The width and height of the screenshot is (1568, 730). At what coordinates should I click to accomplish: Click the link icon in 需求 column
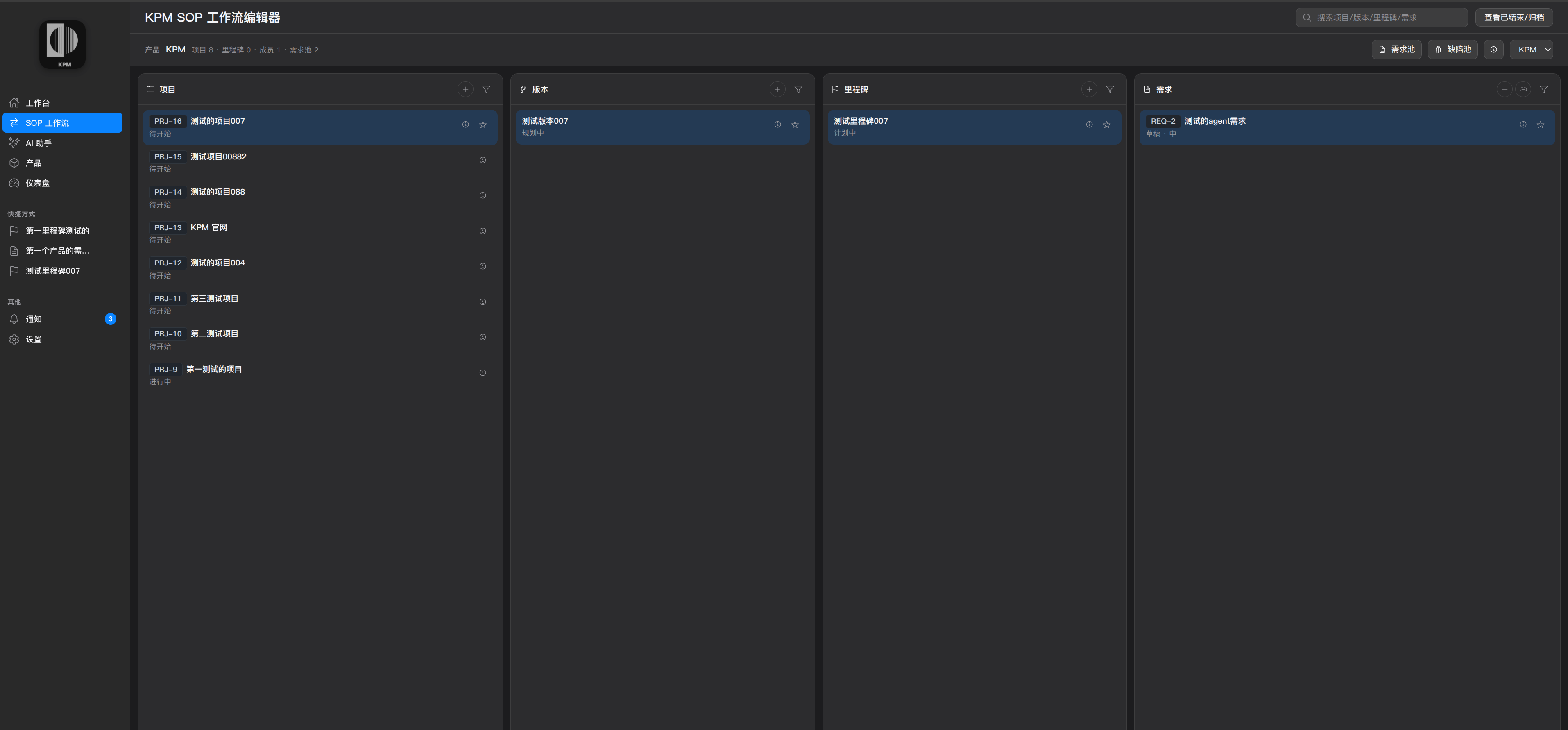(1523, 89)
